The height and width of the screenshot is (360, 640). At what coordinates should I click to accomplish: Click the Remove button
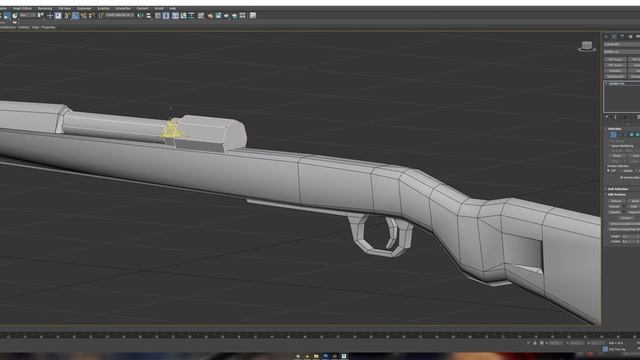[x=616, y=201]
